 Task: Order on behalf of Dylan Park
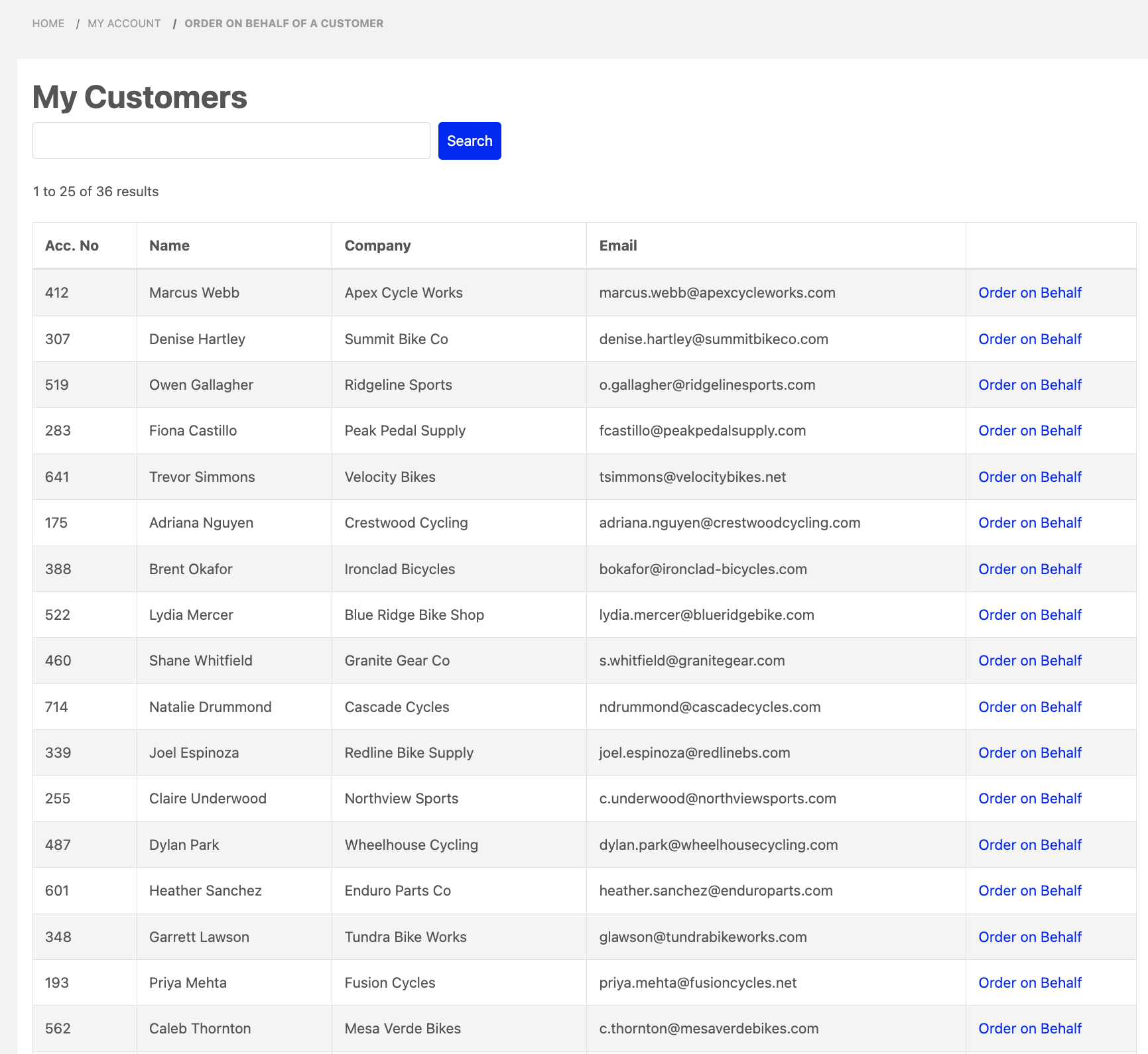(1029, 845)
